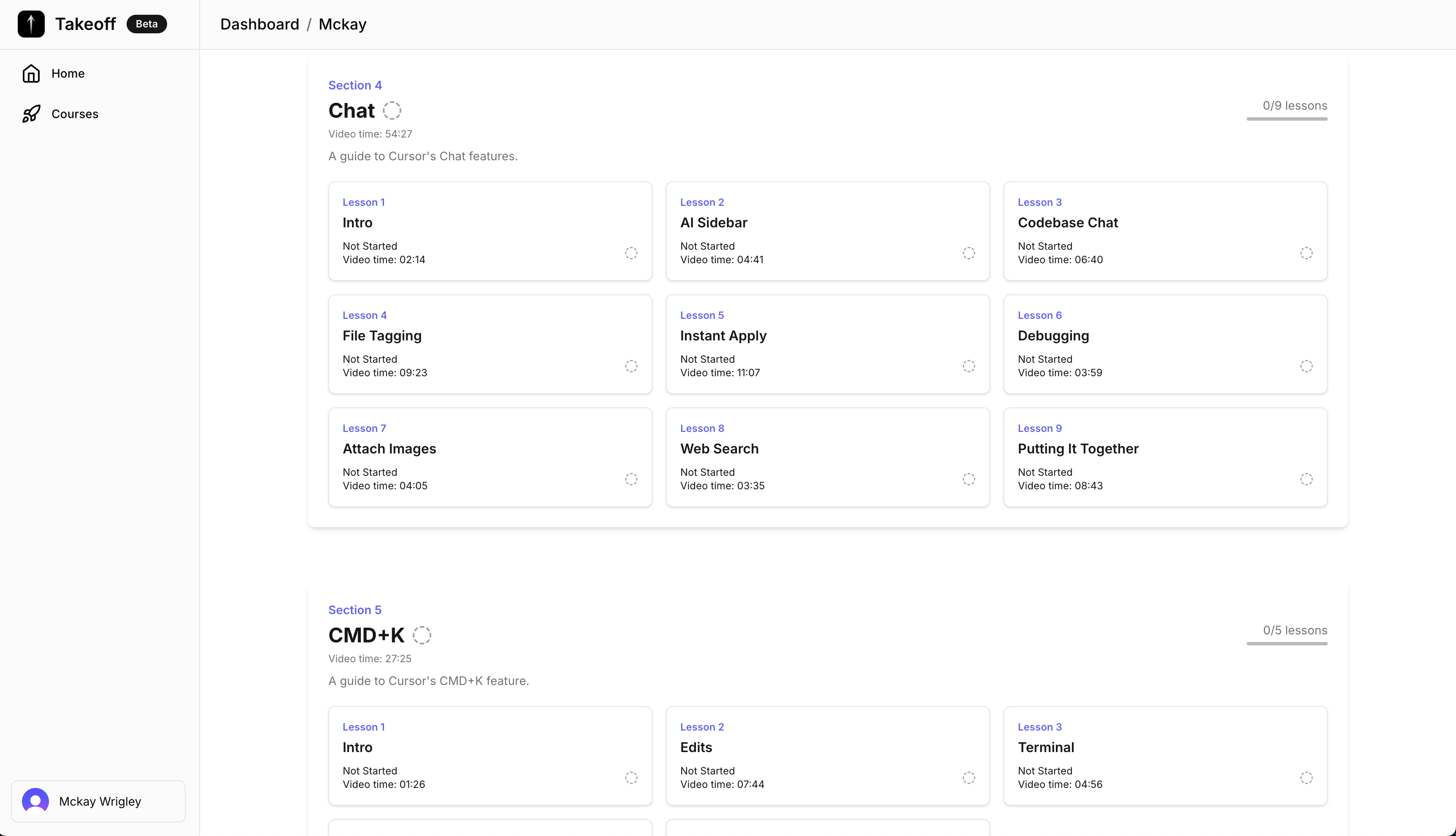Toggle completion circle on Chat Lesson 1 Intro card
The width and height of the screenshot is (1456, 836).
click(x=631, y=253)
